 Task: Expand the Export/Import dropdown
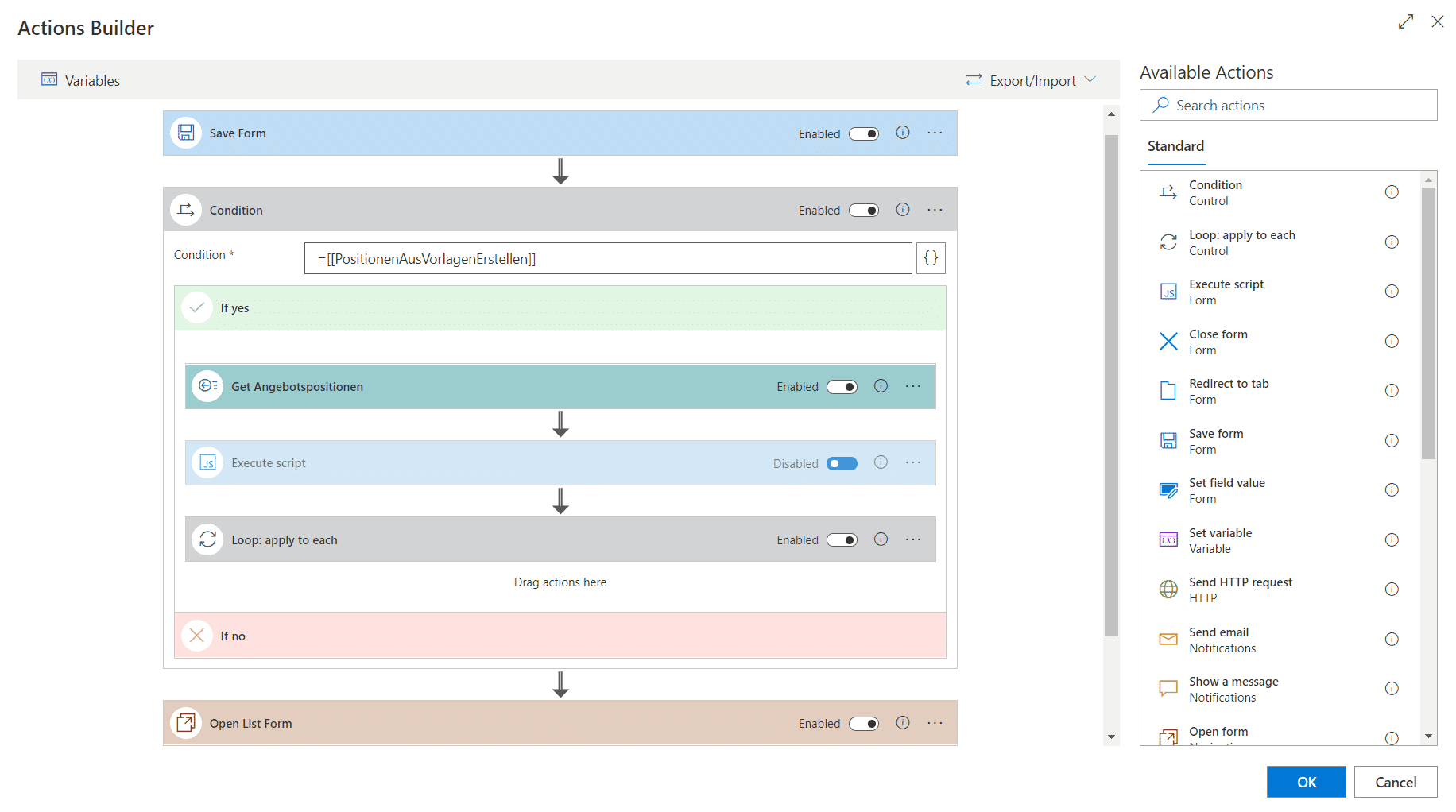point(1030,79)
